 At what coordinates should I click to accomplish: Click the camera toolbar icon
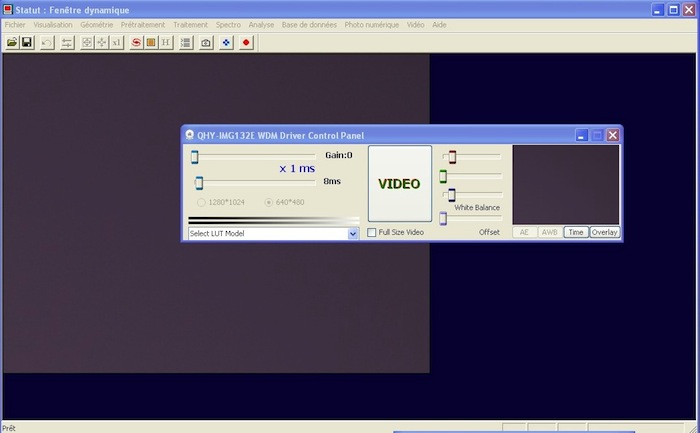[x=206, y=42]
